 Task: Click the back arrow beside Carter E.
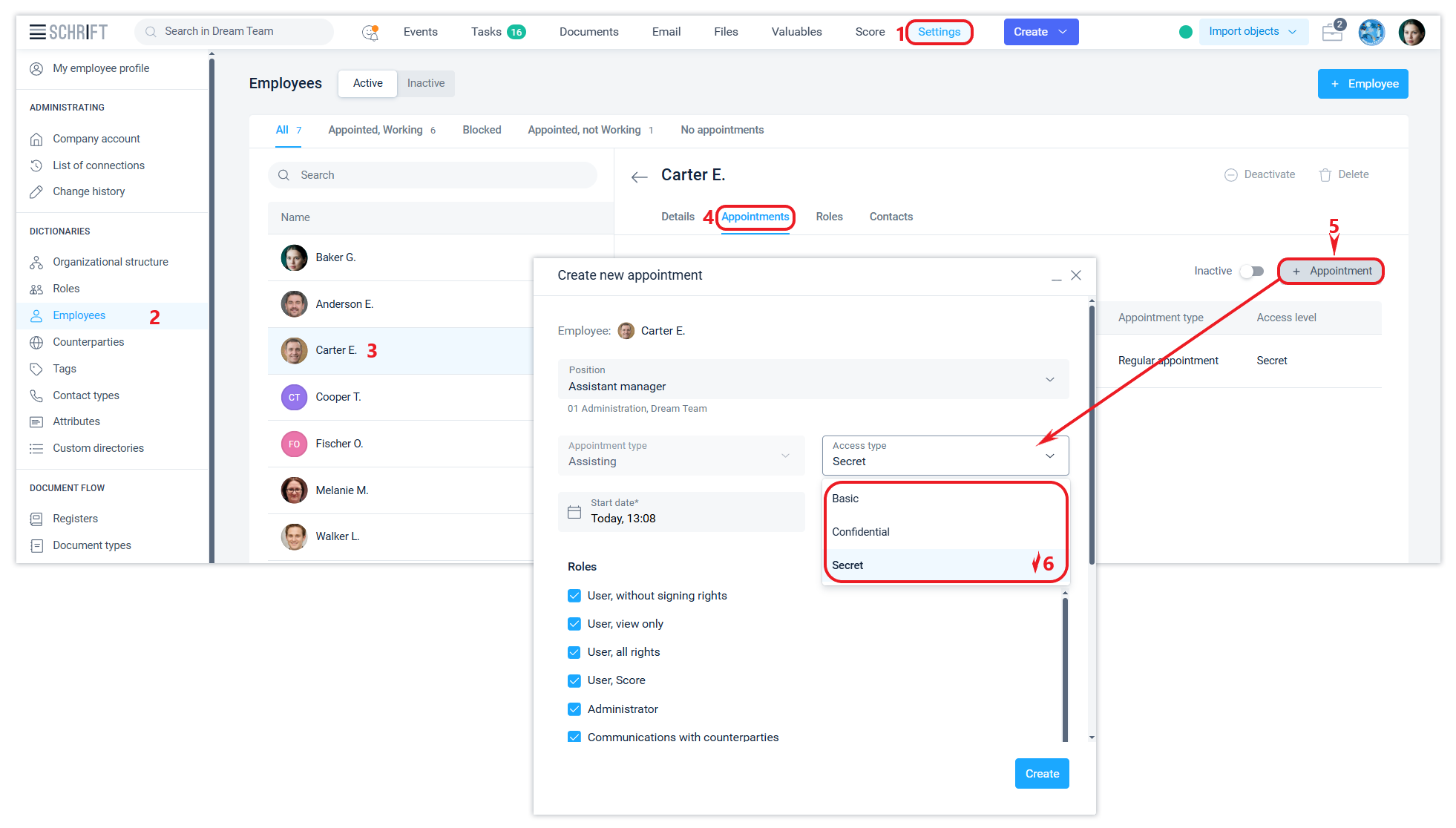coord(639,177)
